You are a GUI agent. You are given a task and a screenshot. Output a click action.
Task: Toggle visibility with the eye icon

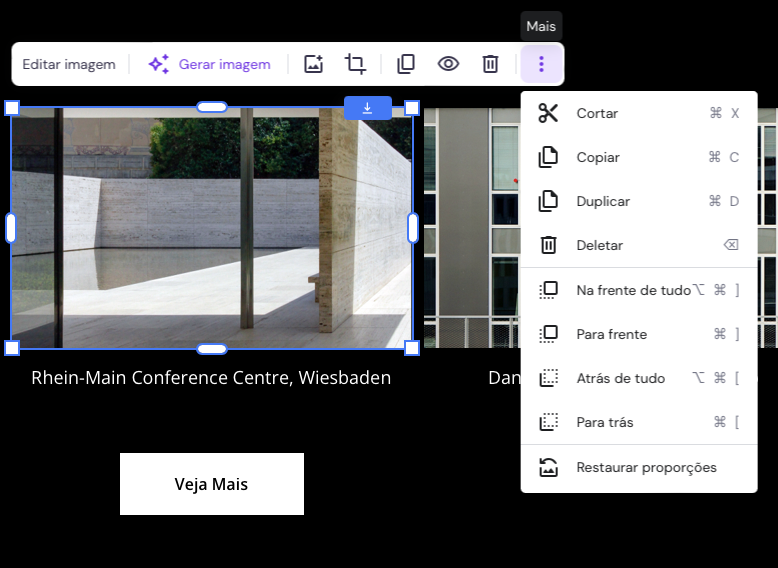[x=448, y=64]
